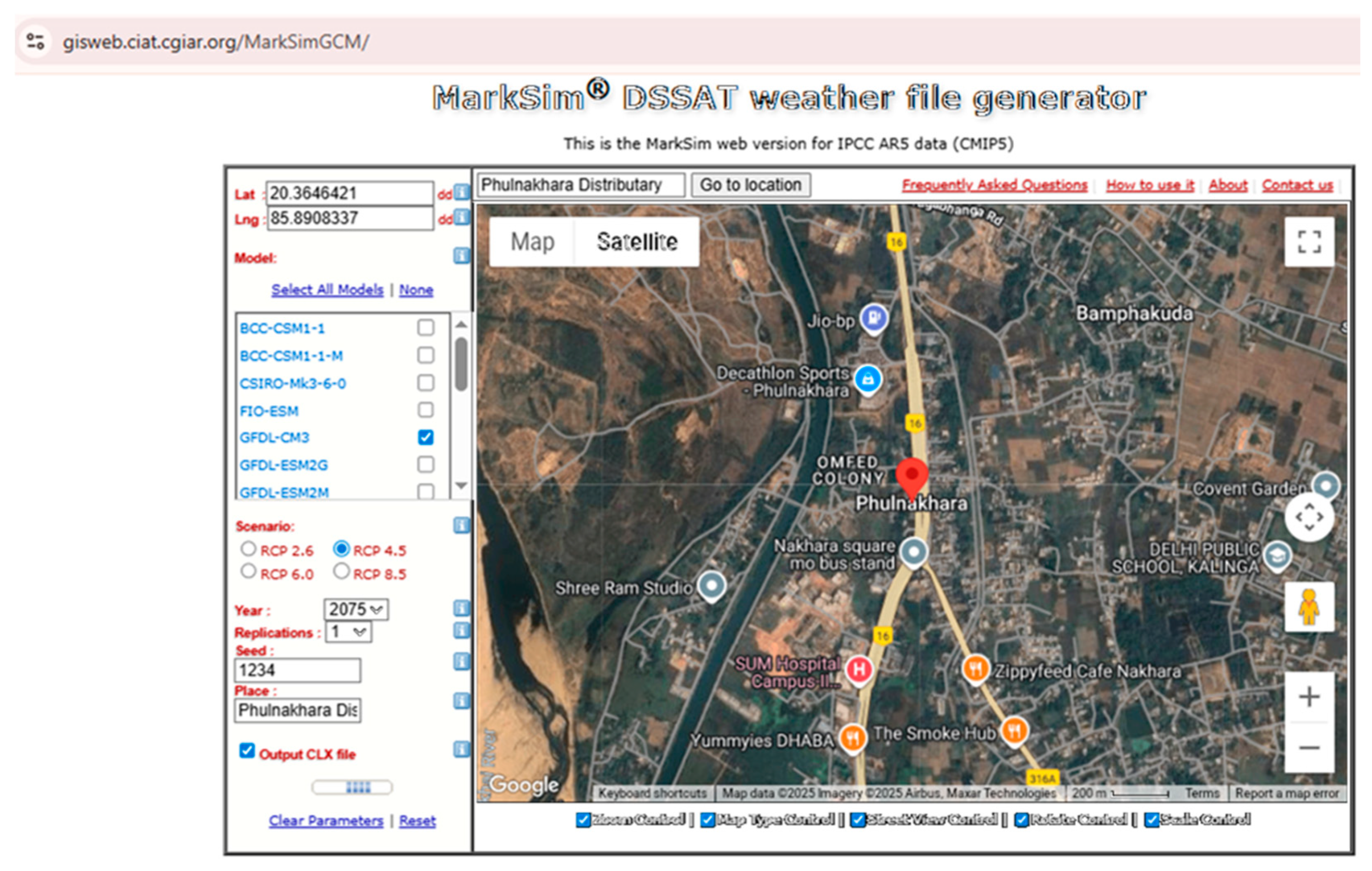Click Go to location button
Image resolution: width=1372 pixels, height=871 pixels.
(x=750, y=185)
